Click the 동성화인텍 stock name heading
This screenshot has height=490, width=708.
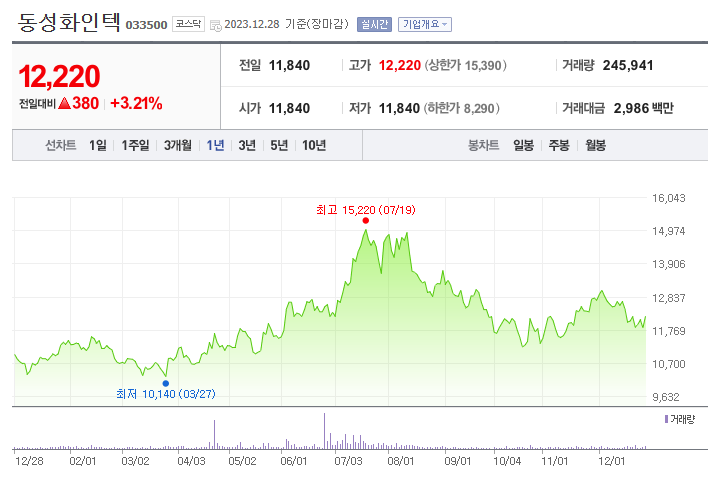click(69, 22)
